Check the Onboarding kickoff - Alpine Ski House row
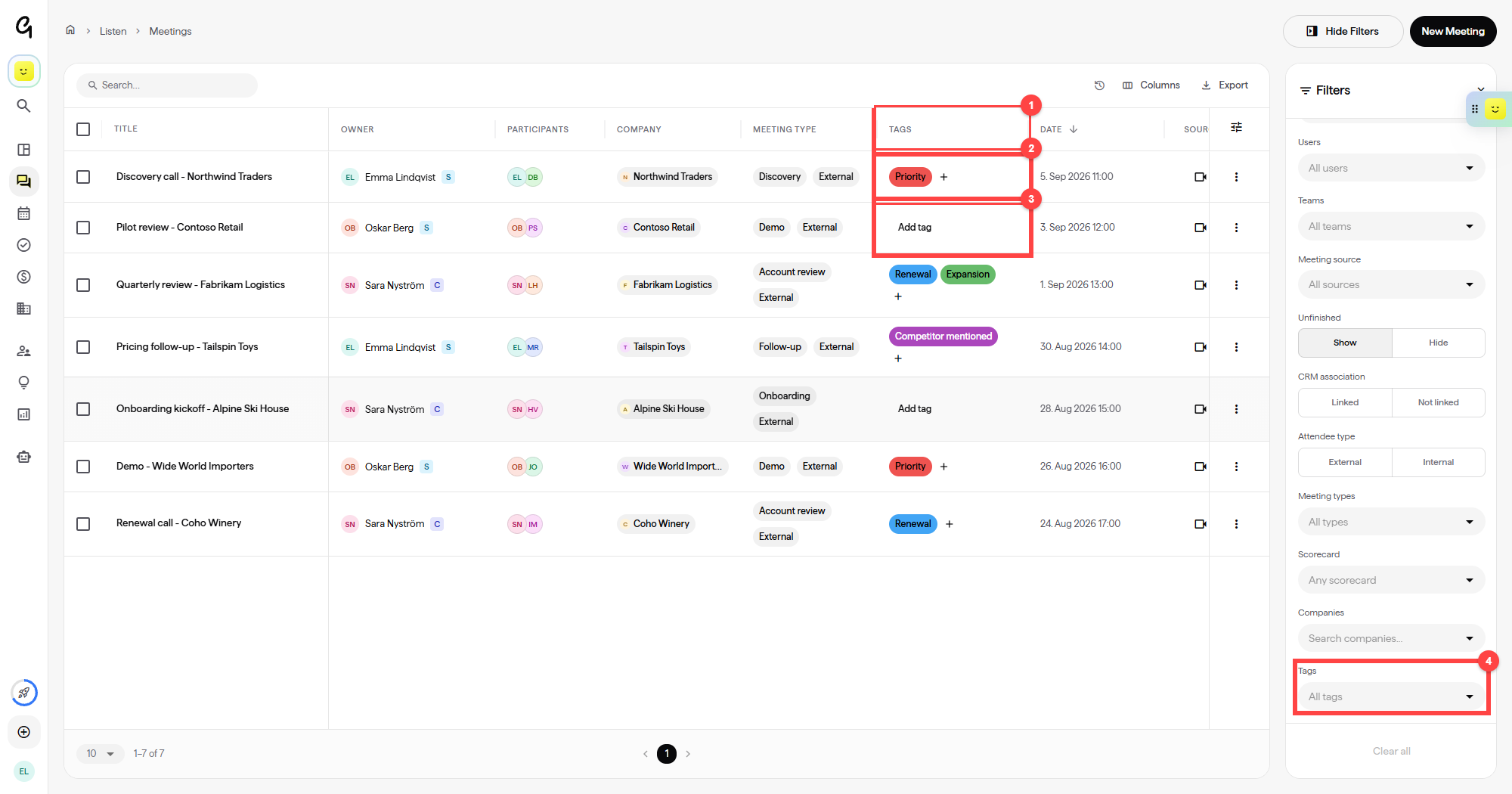The height and width of the screenshot is (794, 1512). [x=83, y=409]
